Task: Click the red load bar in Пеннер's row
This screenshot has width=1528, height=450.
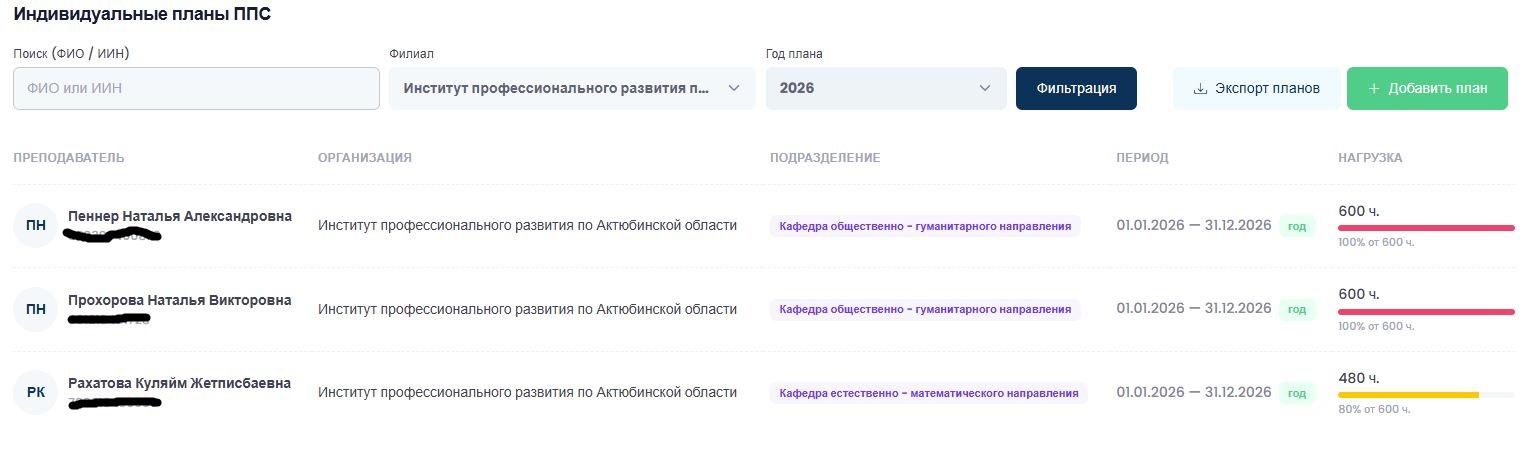Action: [x=1427, y=228]
